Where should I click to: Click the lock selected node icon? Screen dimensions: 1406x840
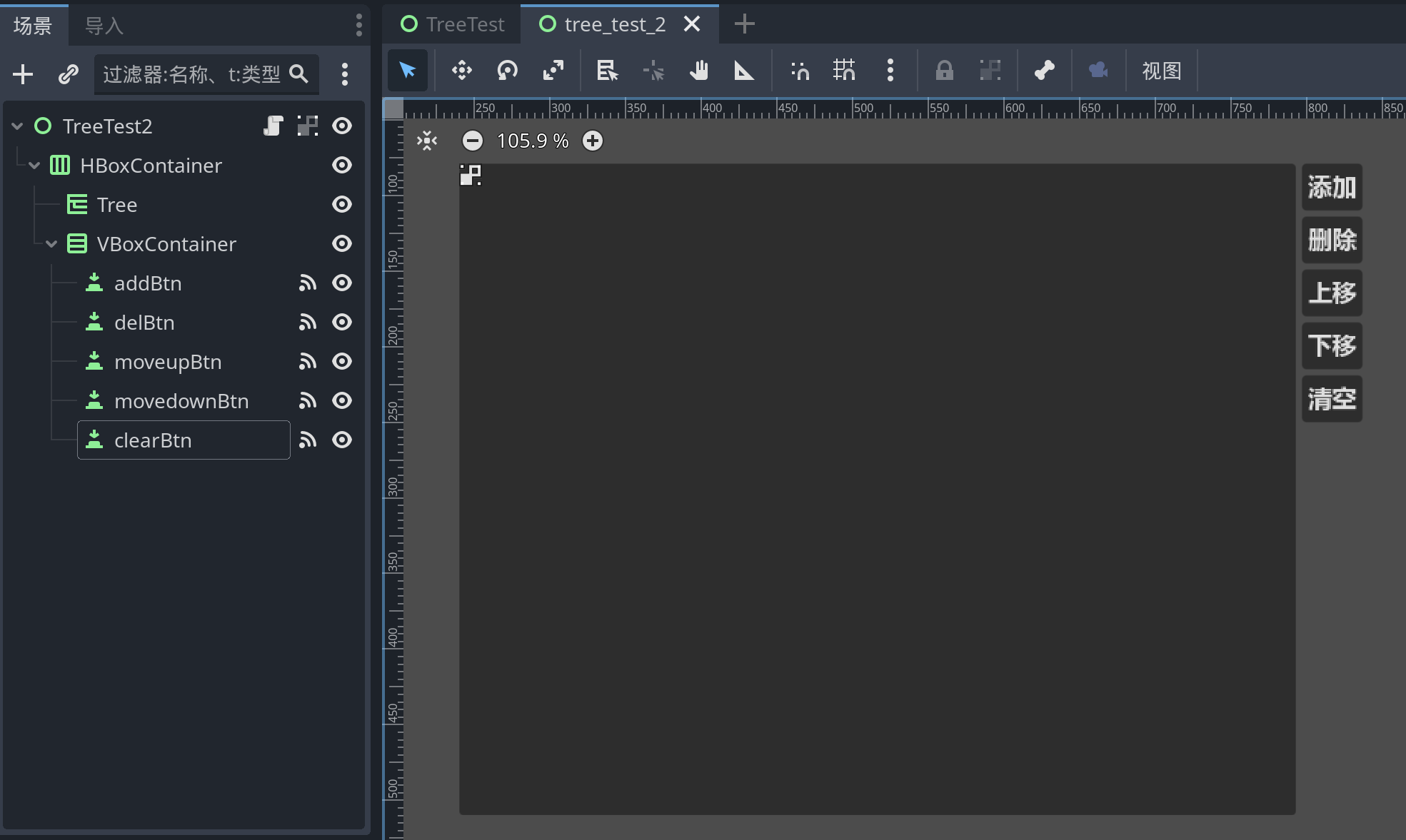pos(945,70)
